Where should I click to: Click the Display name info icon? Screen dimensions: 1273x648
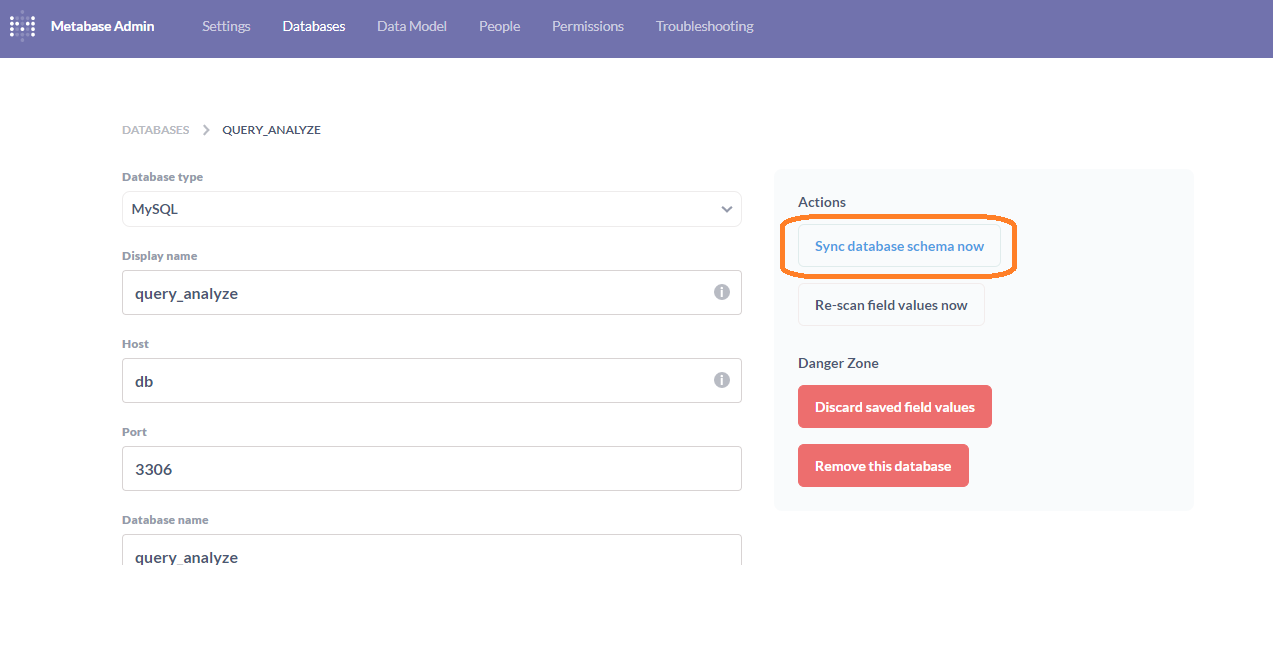(721, 292)
